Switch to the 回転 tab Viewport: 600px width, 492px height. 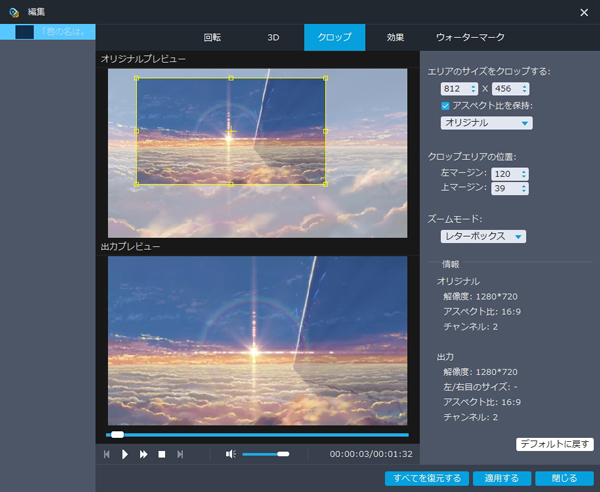tap(212, 37)
